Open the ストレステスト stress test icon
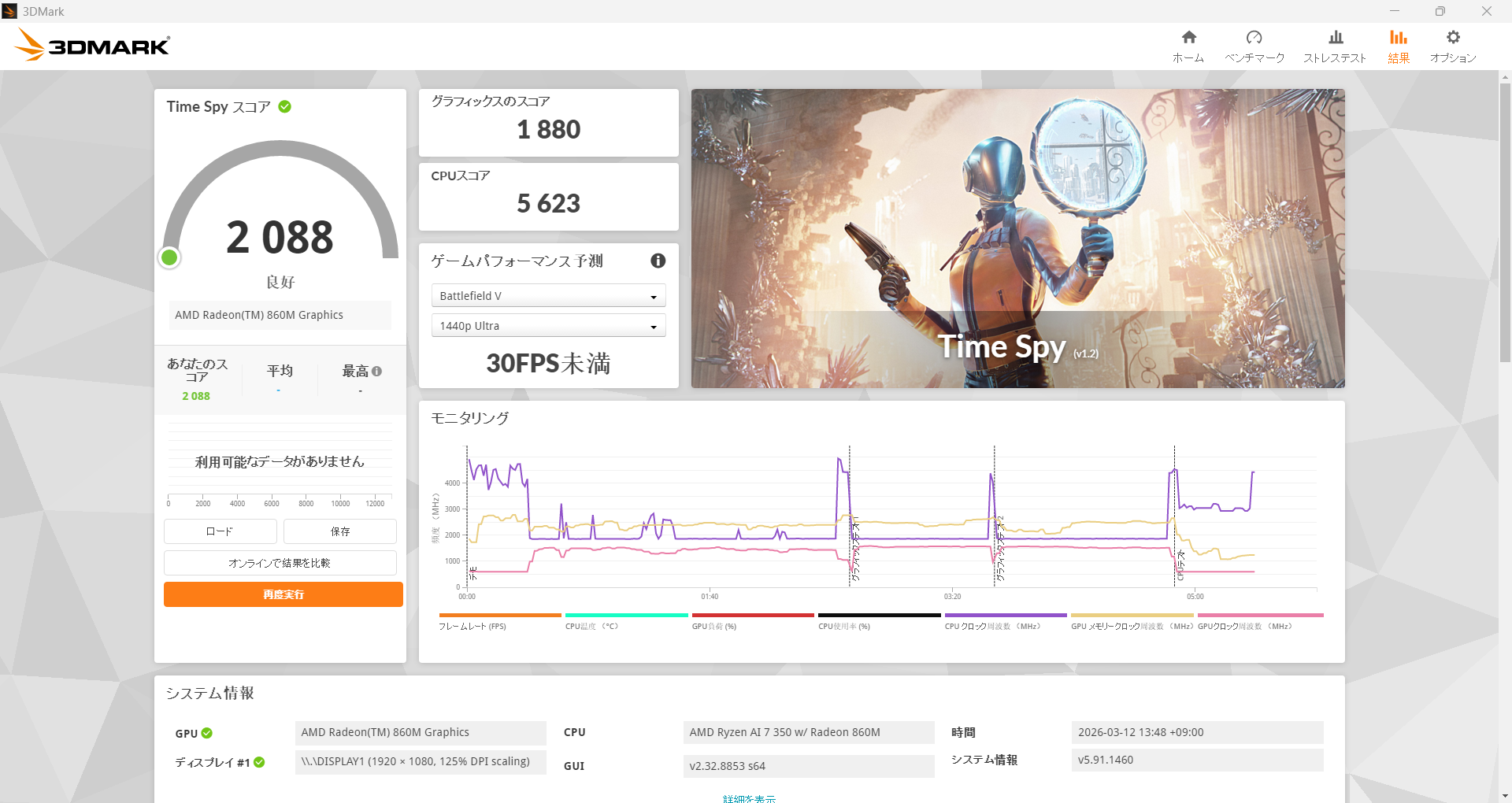Viewport: 1512px width, 803px height. tap(1335, 38)
